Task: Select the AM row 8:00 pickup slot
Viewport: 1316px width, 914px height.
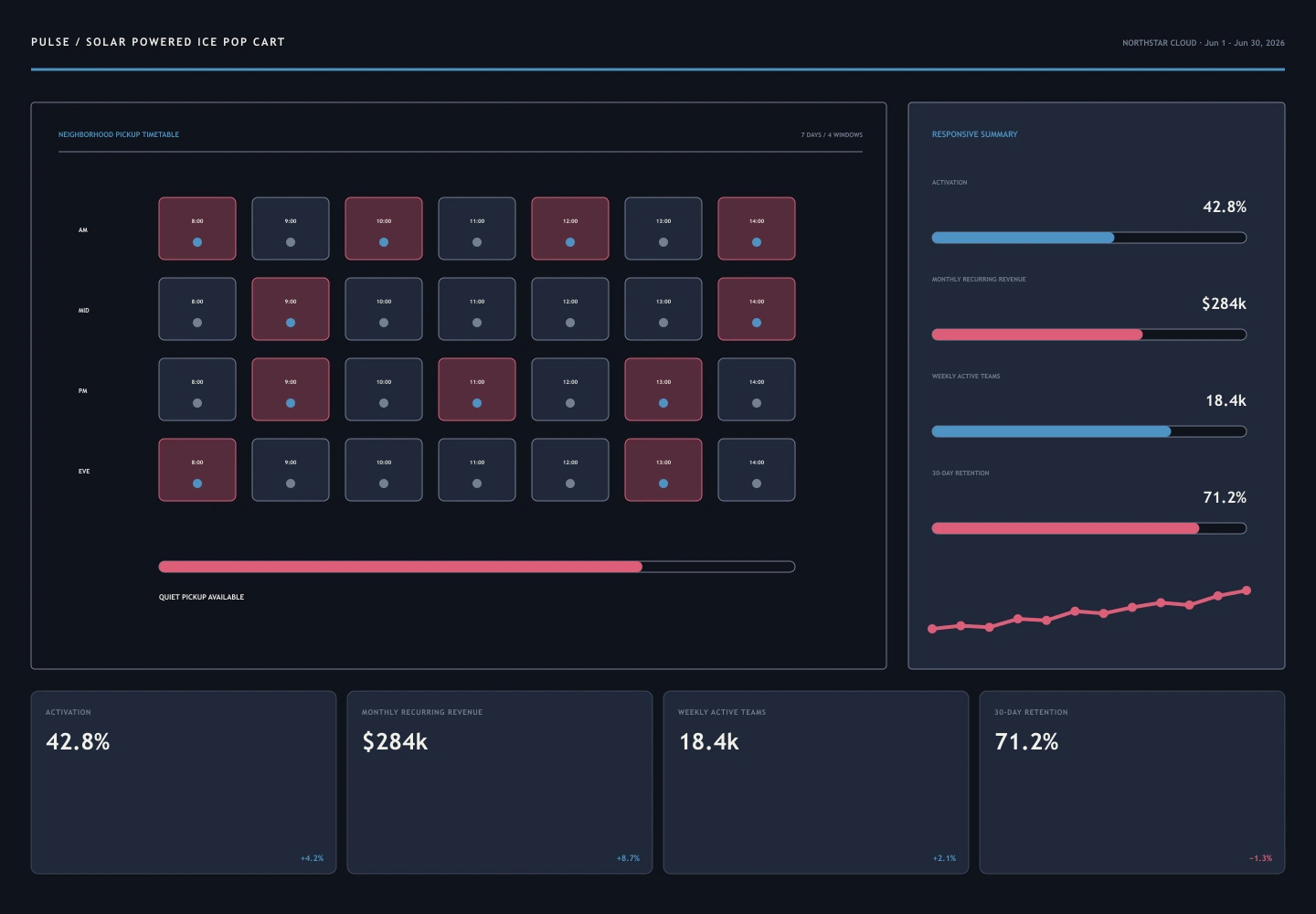Action: (x=197, y=228)
